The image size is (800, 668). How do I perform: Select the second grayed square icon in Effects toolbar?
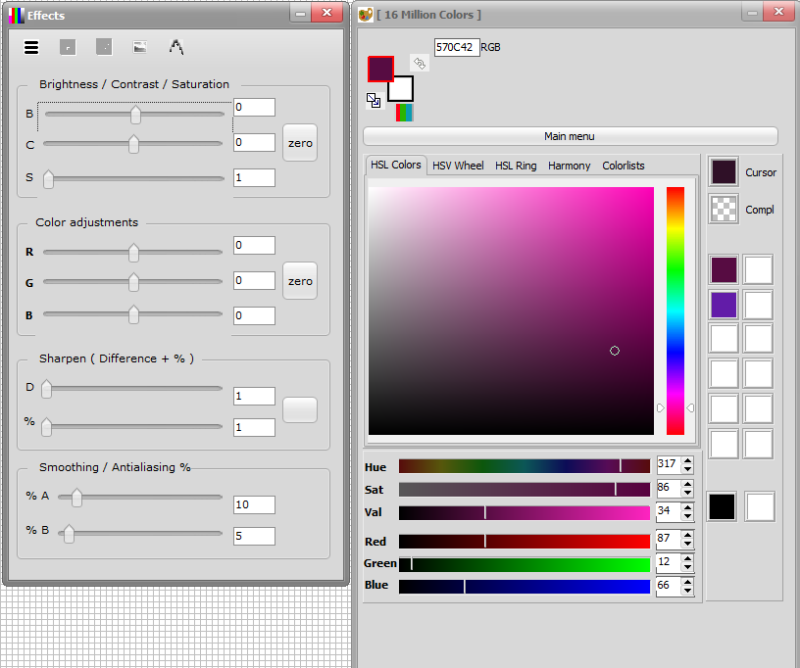pos(103,46)
